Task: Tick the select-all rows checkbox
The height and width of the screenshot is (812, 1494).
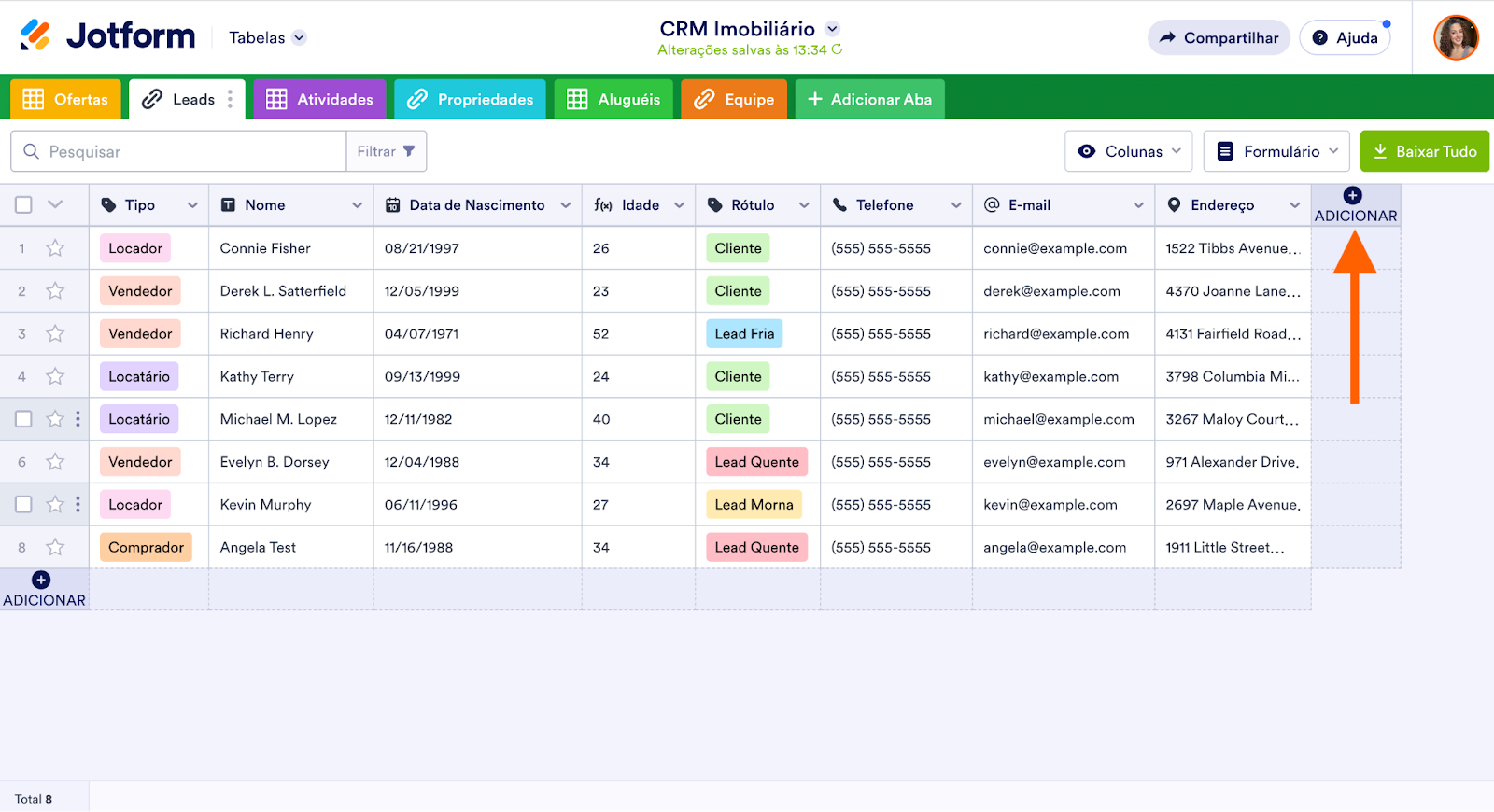Action: [24, 204]
